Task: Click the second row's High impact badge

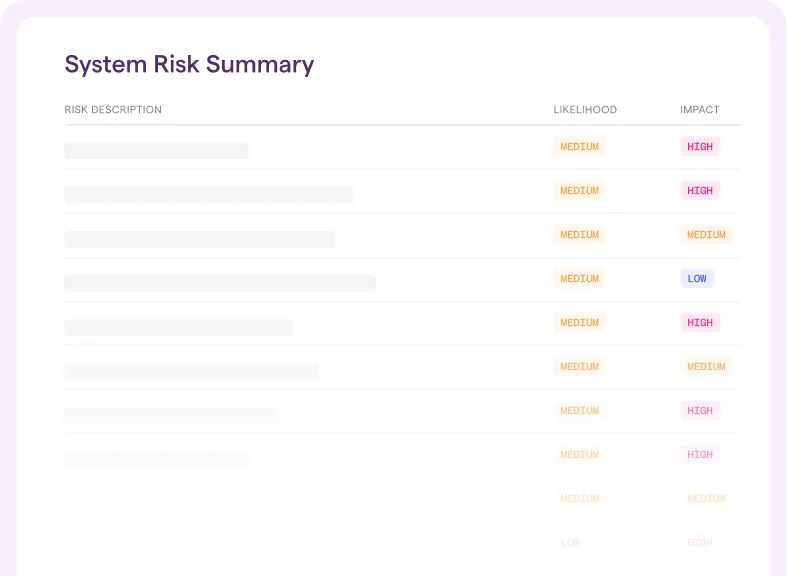Action: [700, 191]
